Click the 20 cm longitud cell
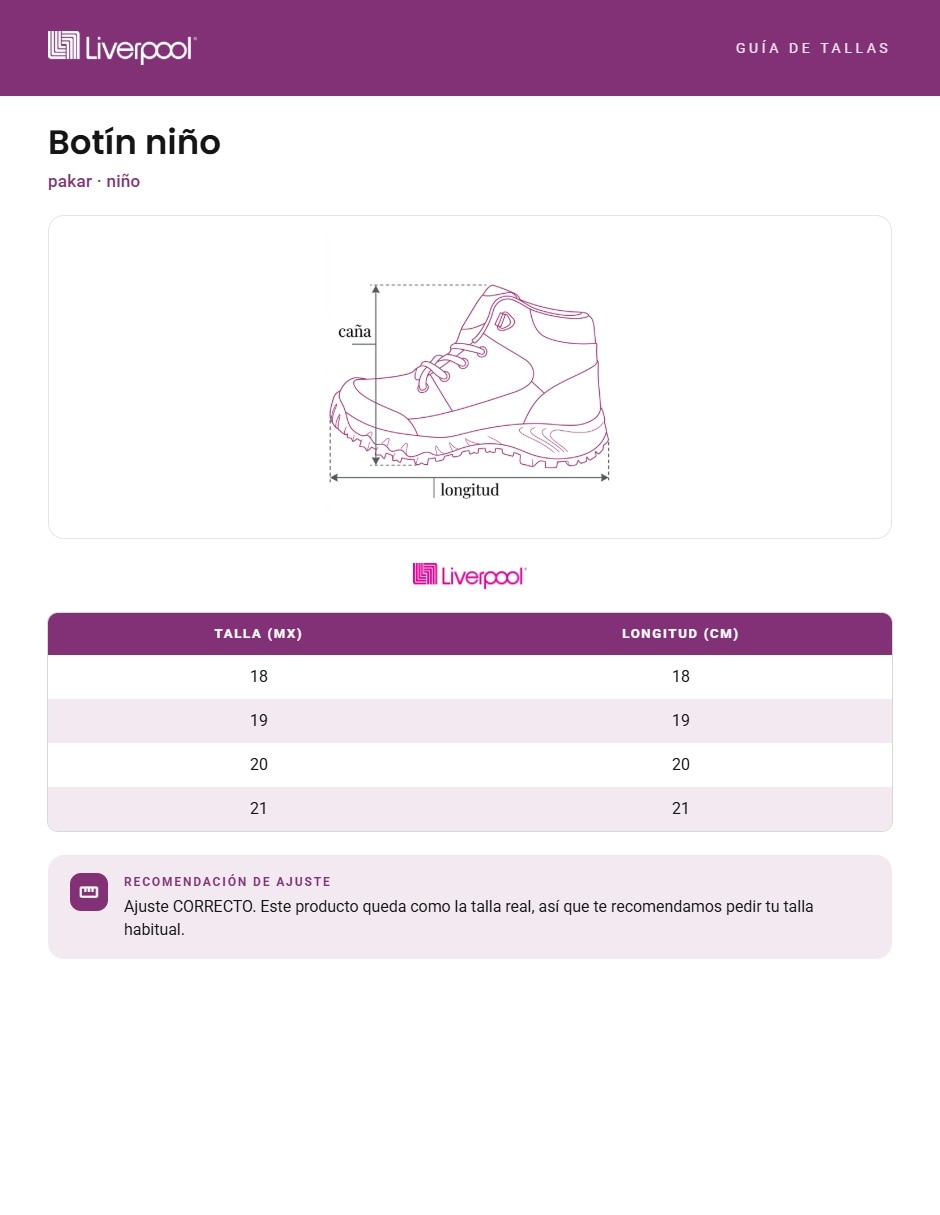 681,765
